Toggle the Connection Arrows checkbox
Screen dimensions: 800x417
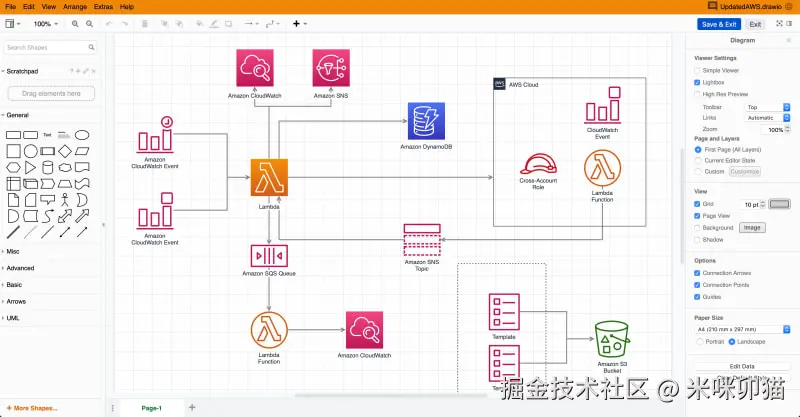(697, 273)
